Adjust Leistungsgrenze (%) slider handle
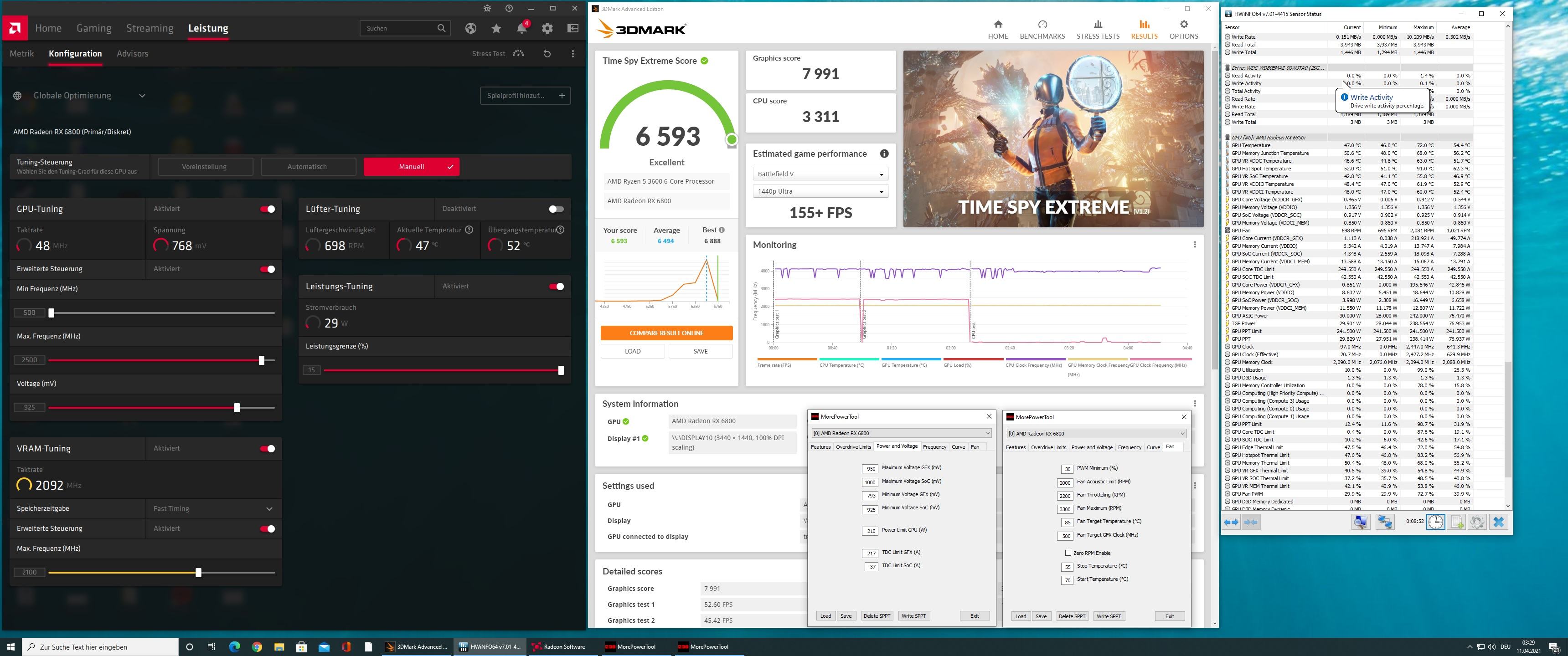Viewport: 1568px width, 656px height. click(x=561, y=370)
